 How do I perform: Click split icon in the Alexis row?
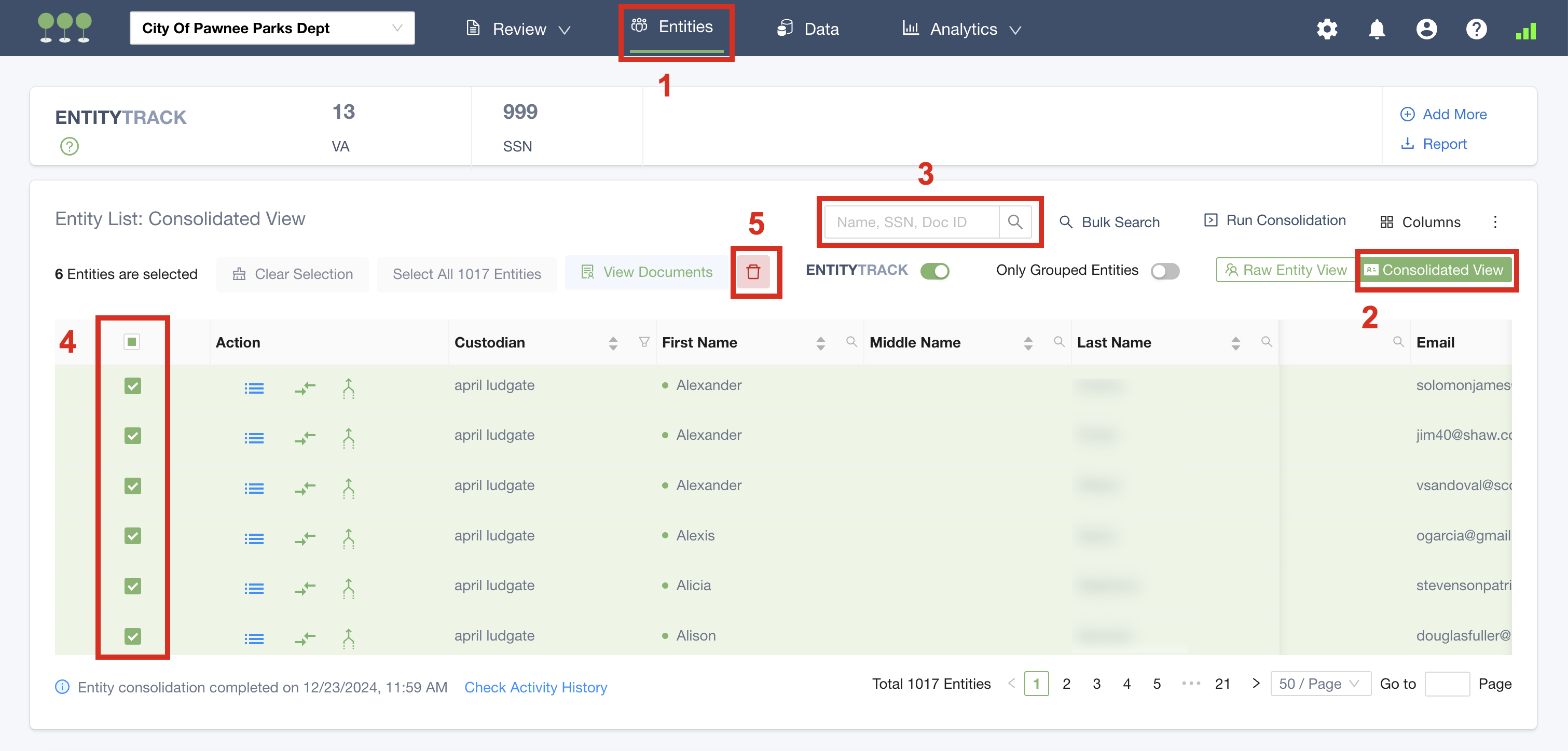tap(348, 538)
